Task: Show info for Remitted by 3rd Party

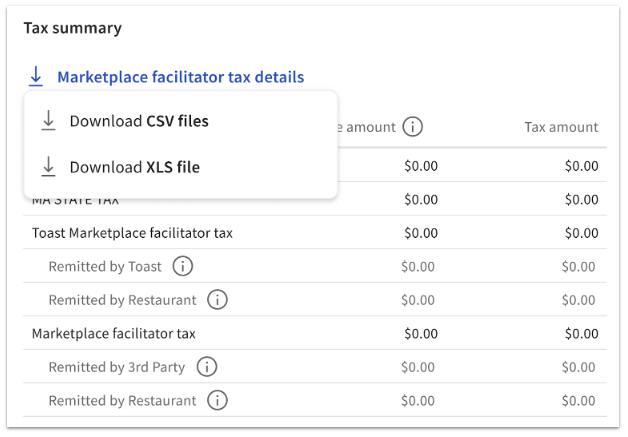Action: pyautogui.click(x=206, y=367)
